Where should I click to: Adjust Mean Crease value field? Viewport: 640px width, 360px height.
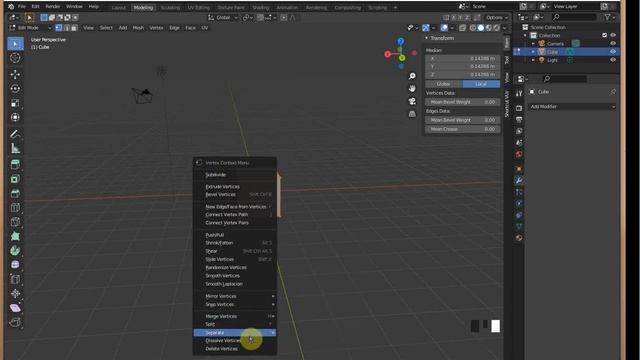tap(462, 129)
